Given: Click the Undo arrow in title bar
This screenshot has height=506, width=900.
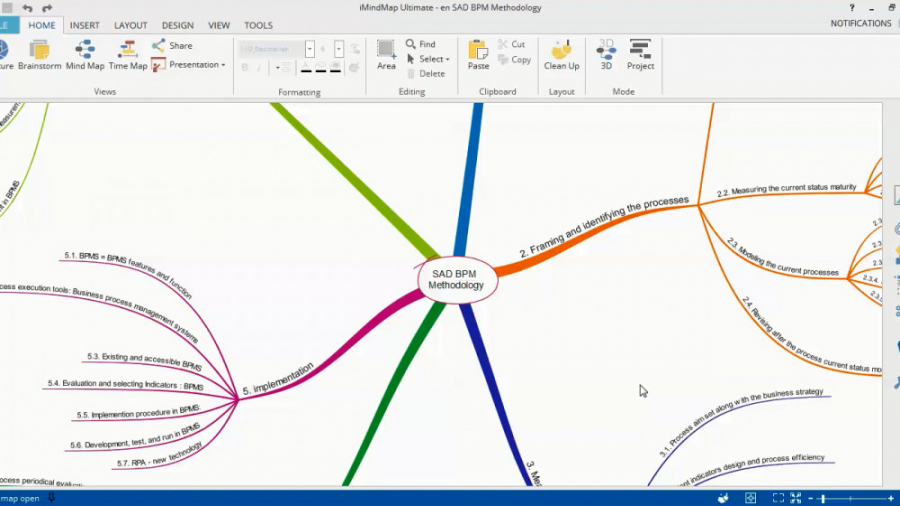Looking at the screenshot, I should 27,8.
